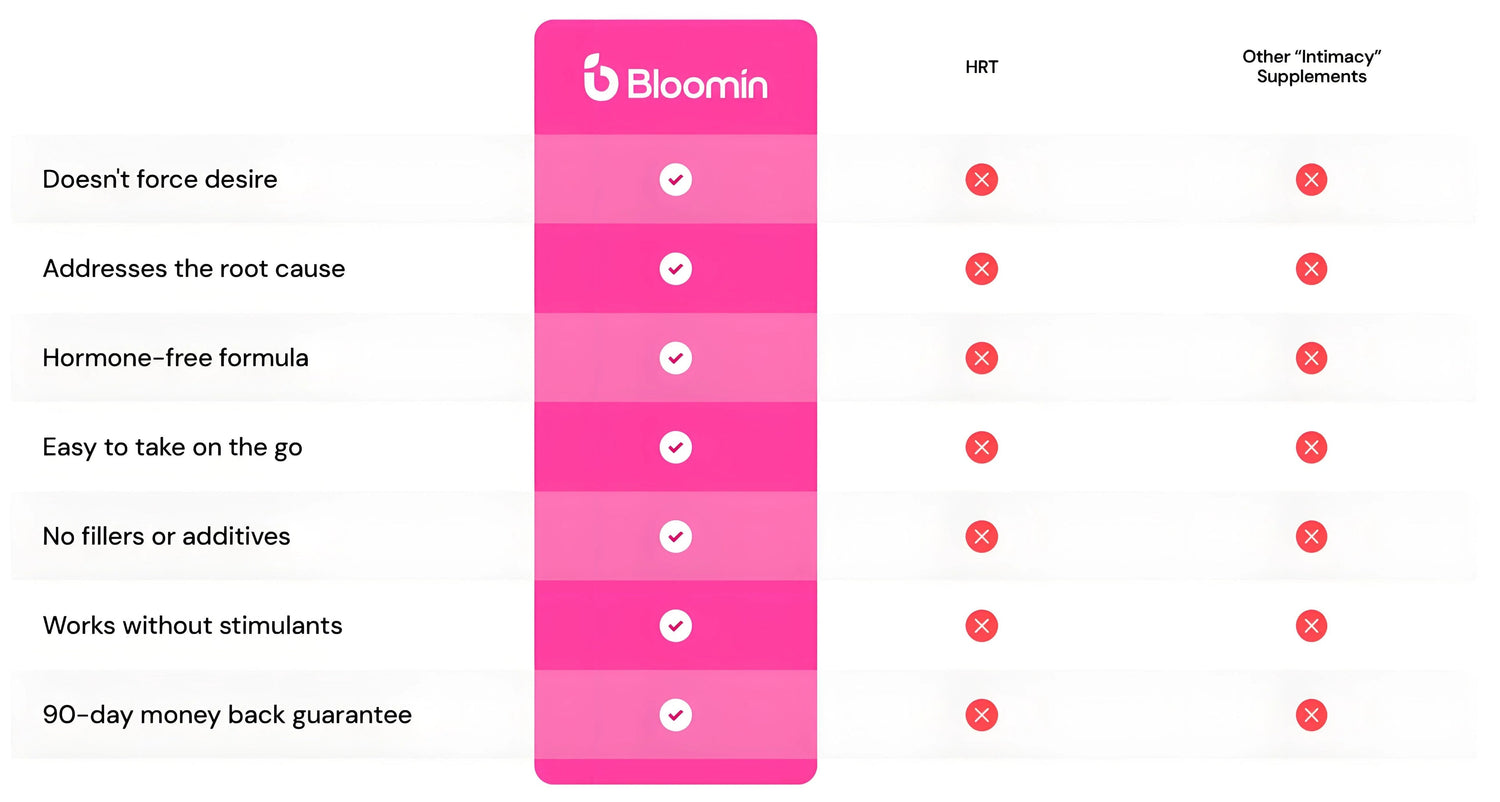Click HRT red X for Easy to take on go

click(982, 447)
